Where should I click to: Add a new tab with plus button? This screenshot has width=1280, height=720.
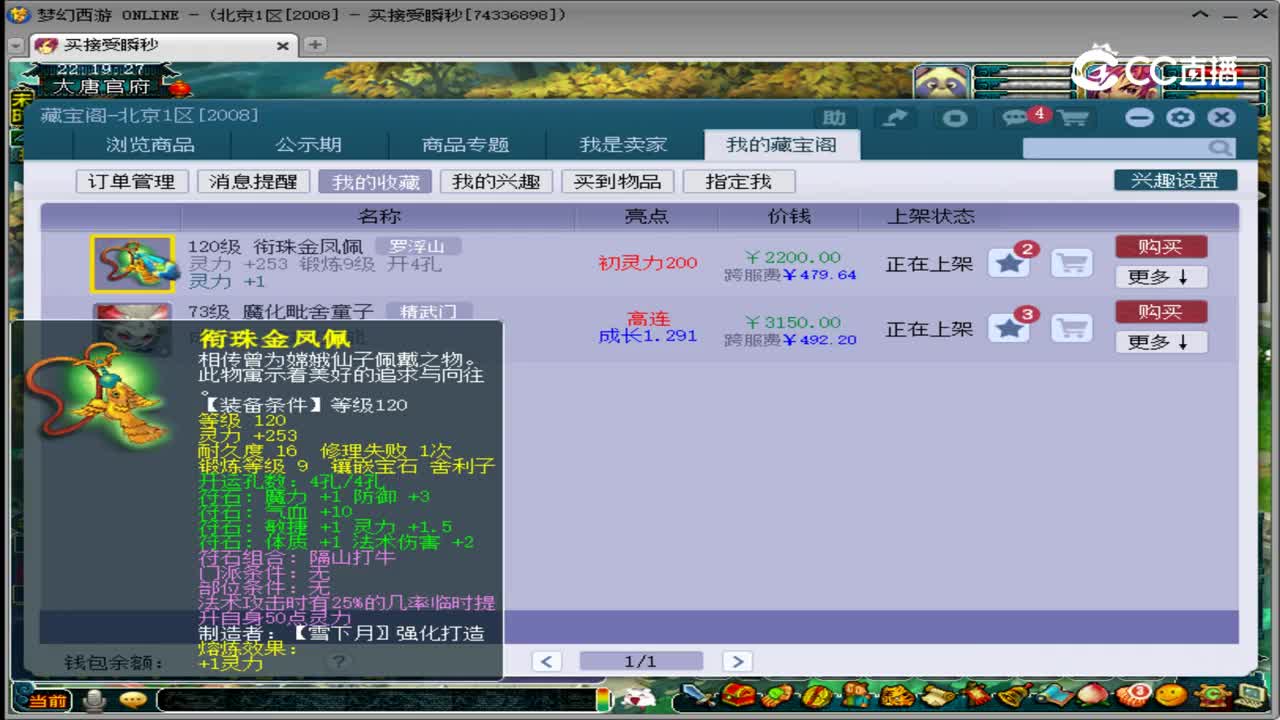(x=314, y=45)
